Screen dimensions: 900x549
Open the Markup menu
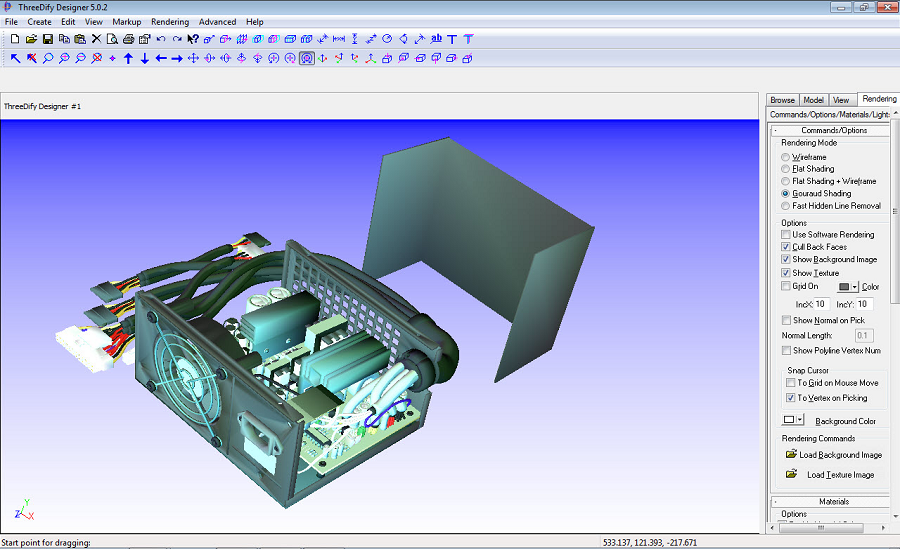tap(126, 21)
